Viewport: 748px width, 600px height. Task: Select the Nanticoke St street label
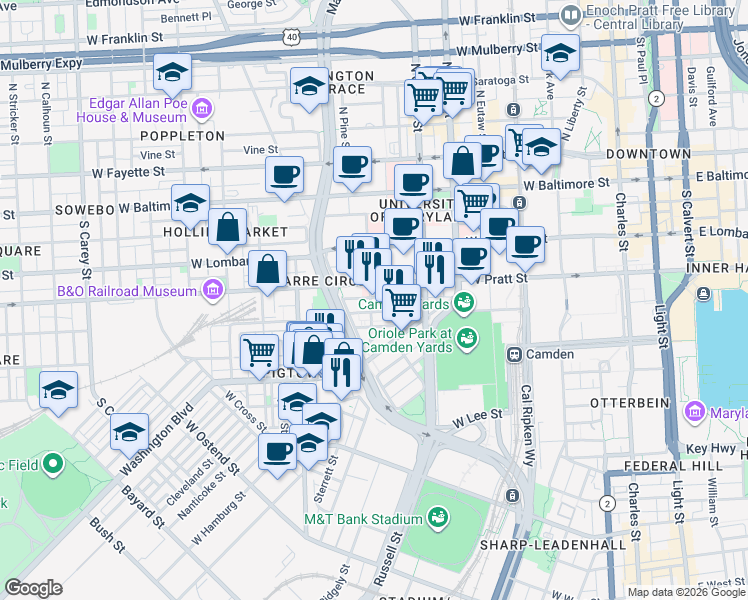pos(201,496)
